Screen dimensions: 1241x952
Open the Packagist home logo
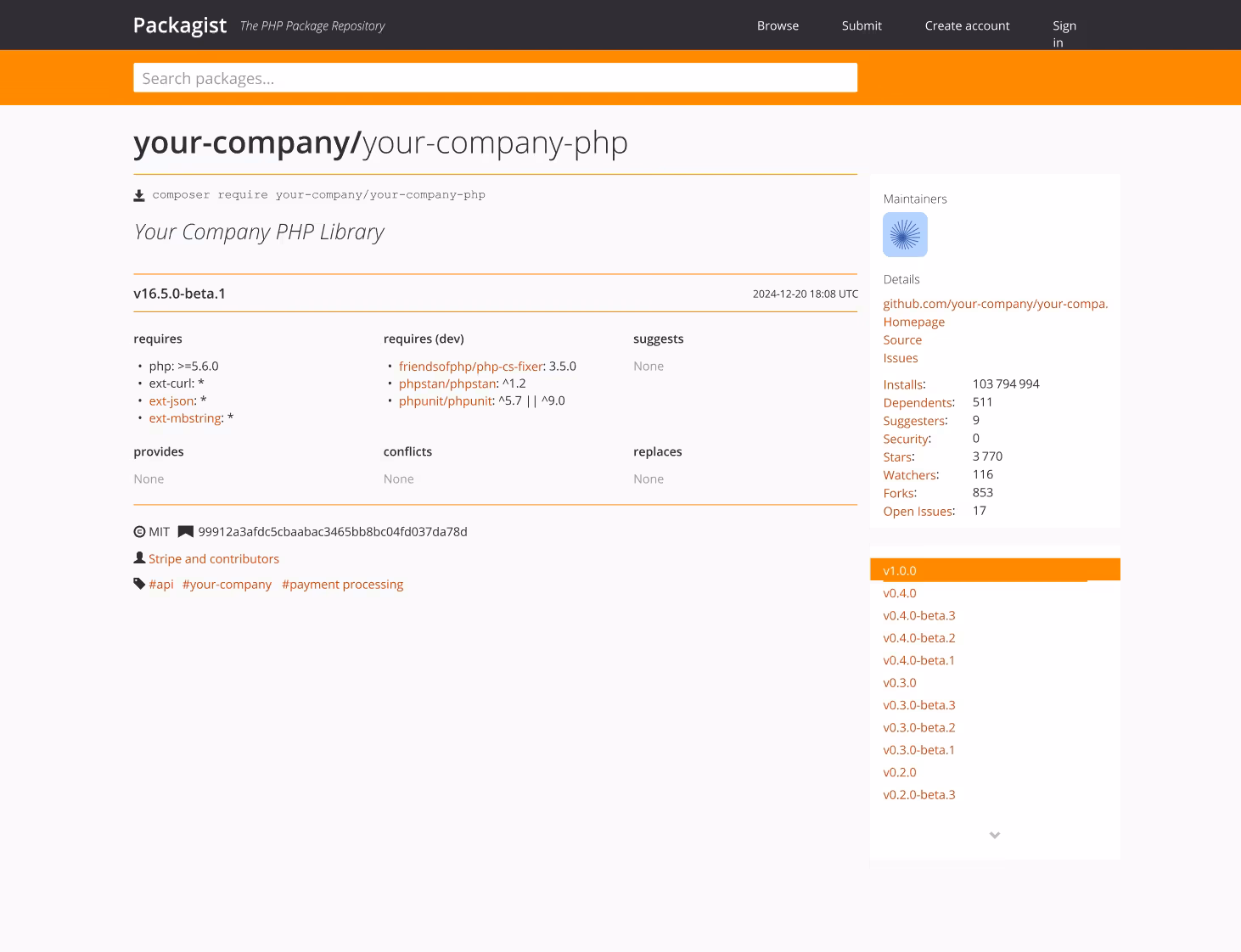pyautogui.click(x=180, y=25)
